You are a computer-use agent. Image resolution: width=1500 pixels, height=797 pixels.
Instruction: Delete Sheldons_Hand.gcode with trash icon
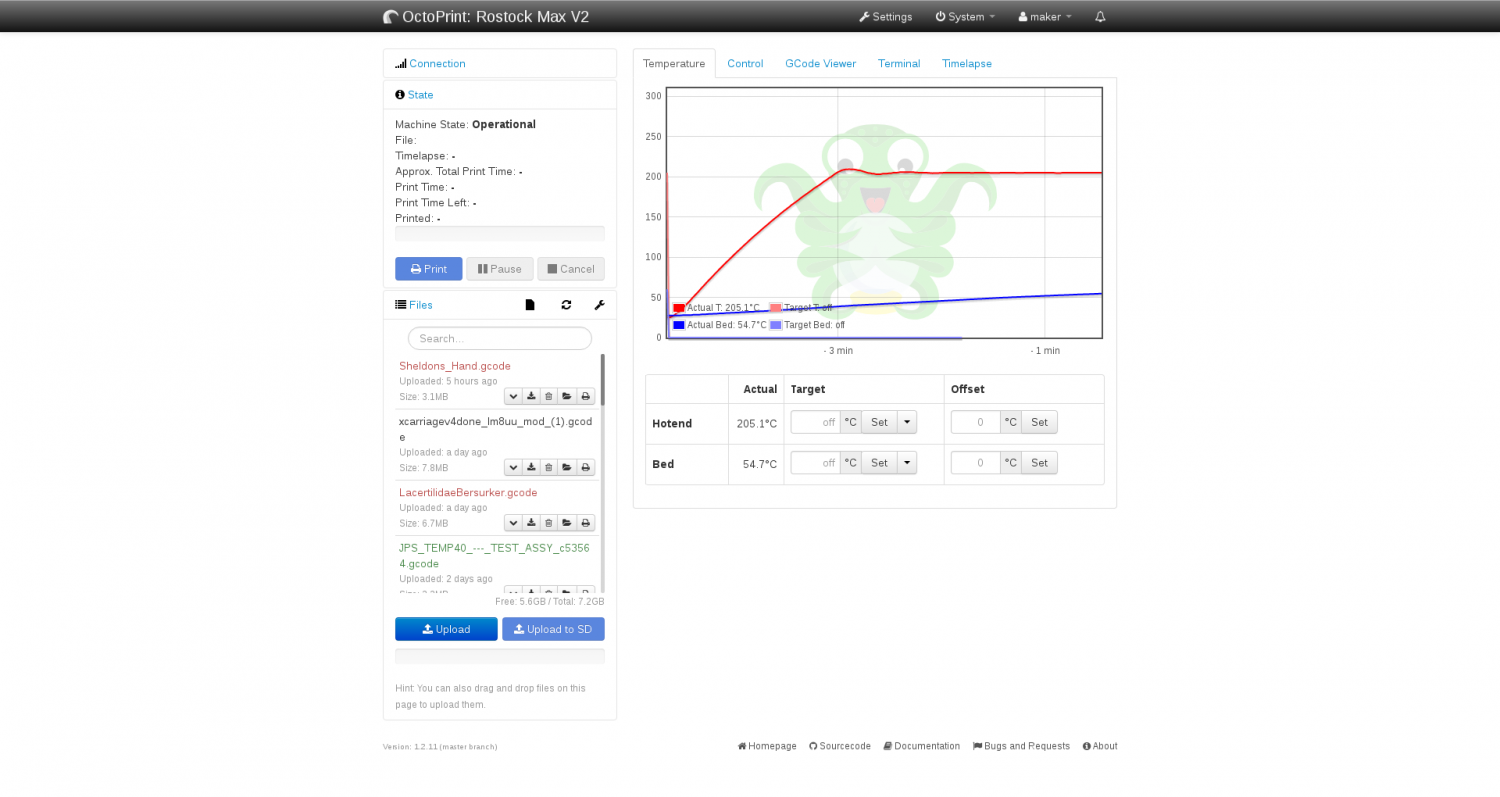click(549, 396)
